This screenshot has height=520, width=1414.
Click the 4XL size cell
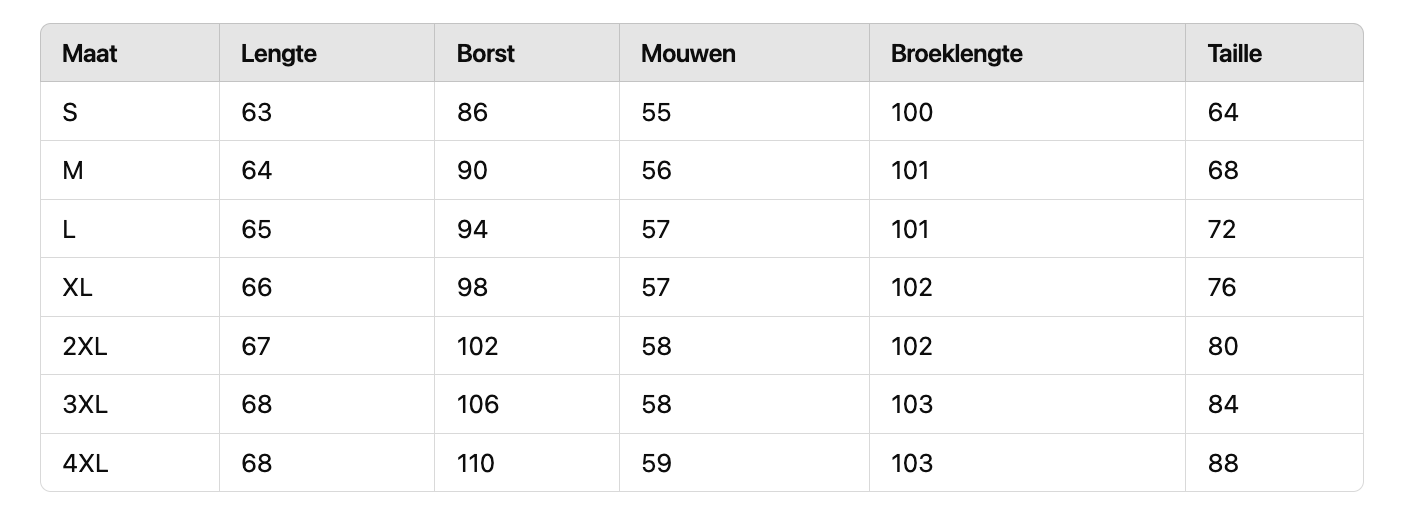point(85,463)
